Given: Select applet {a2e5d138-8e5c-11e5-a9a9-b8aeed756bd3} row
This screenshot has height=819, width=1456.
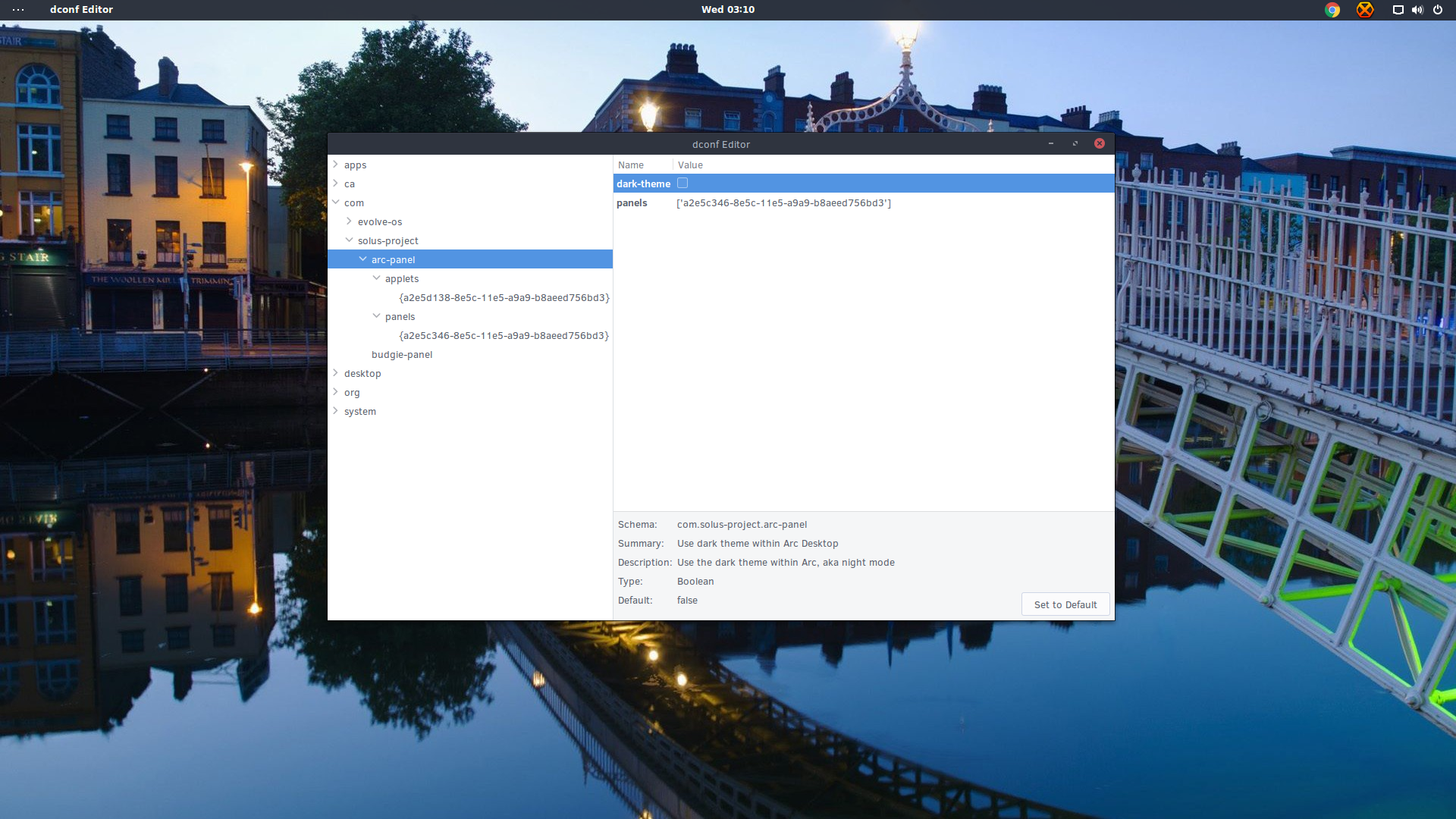Looking at the screenshot, I should point(470,297).
